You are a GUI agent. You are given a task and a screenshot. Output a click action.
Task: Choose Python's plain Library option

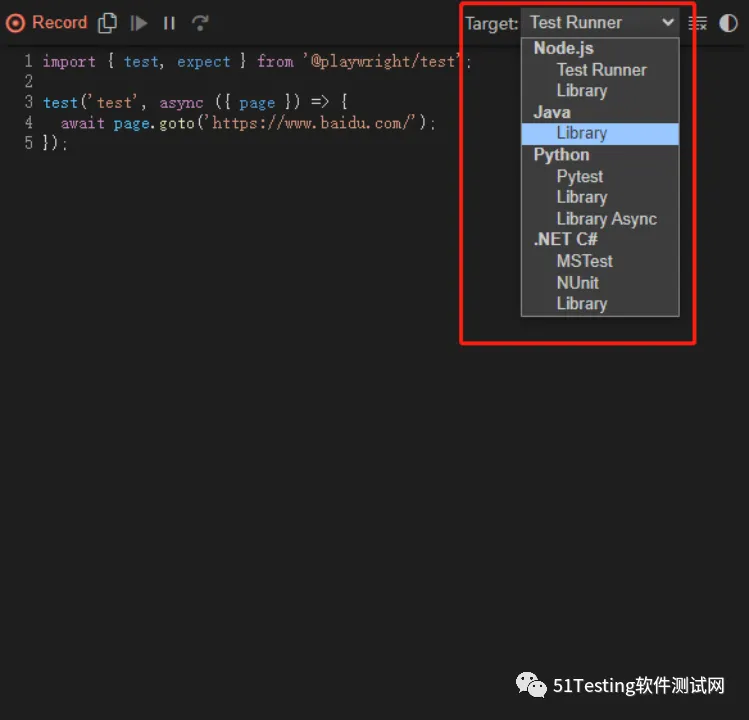tap(581, 198)
